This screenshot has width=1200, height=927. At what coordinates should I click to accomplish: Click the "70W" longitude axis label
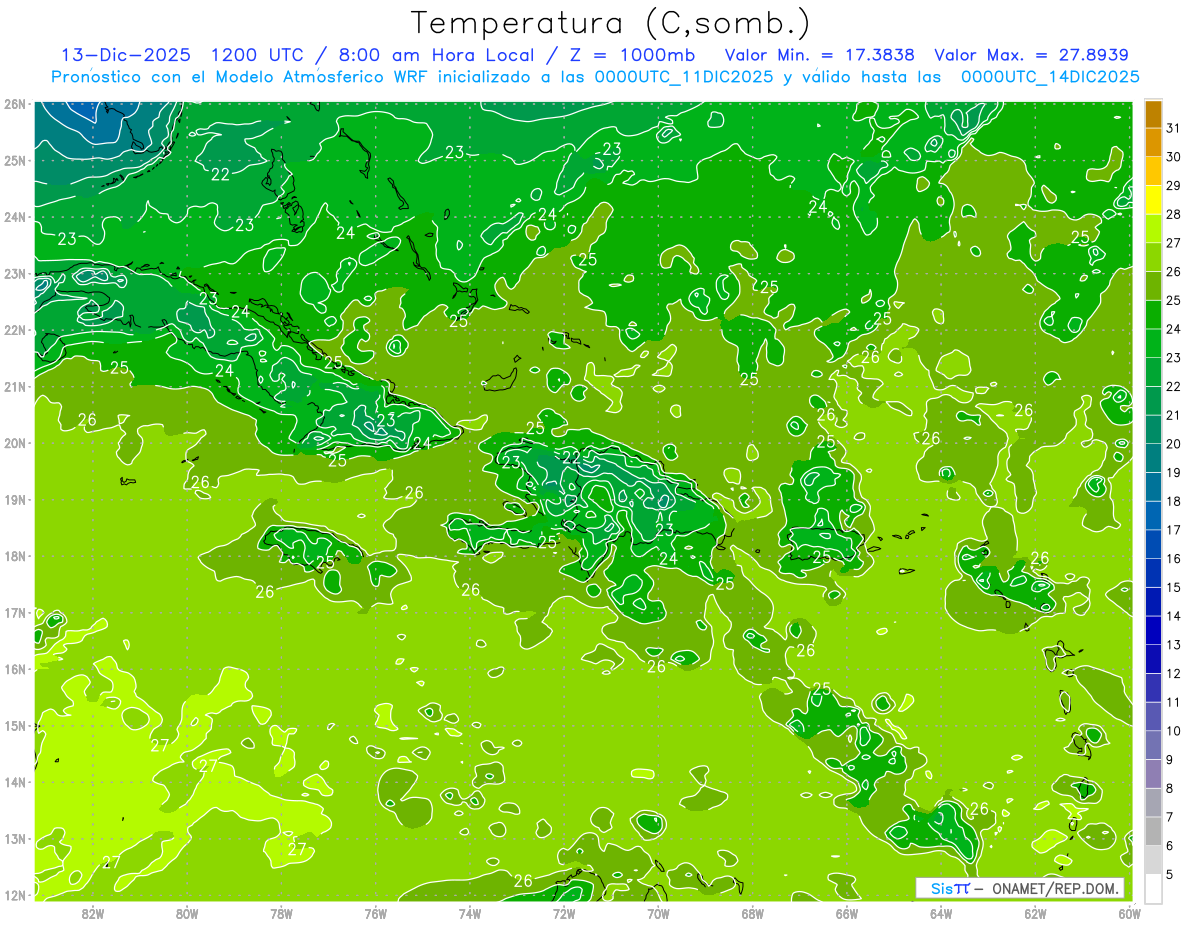[658, 912]
